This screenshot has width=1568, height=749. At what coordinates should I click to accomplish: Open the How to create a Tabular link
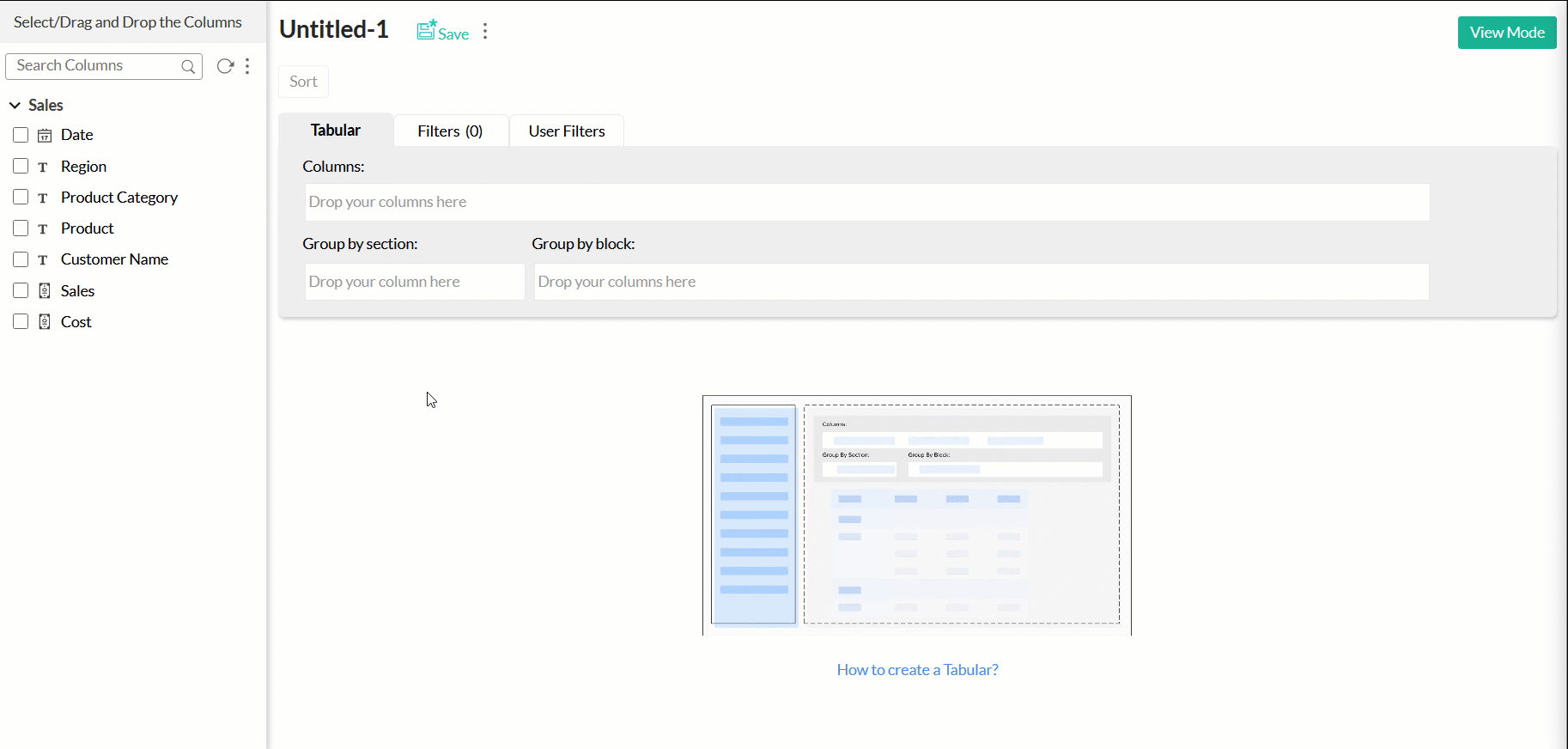tap(917, 670)
